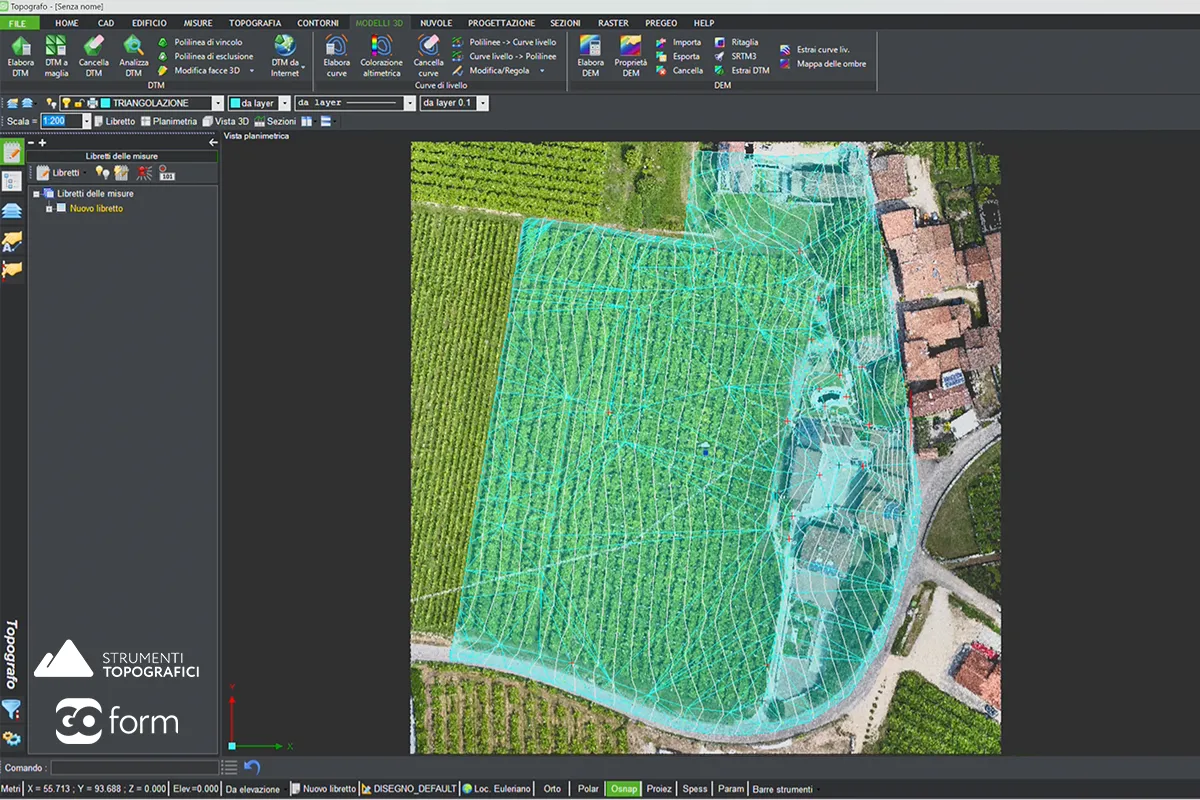Click the DEM Esporta command

tap(679, 57)
